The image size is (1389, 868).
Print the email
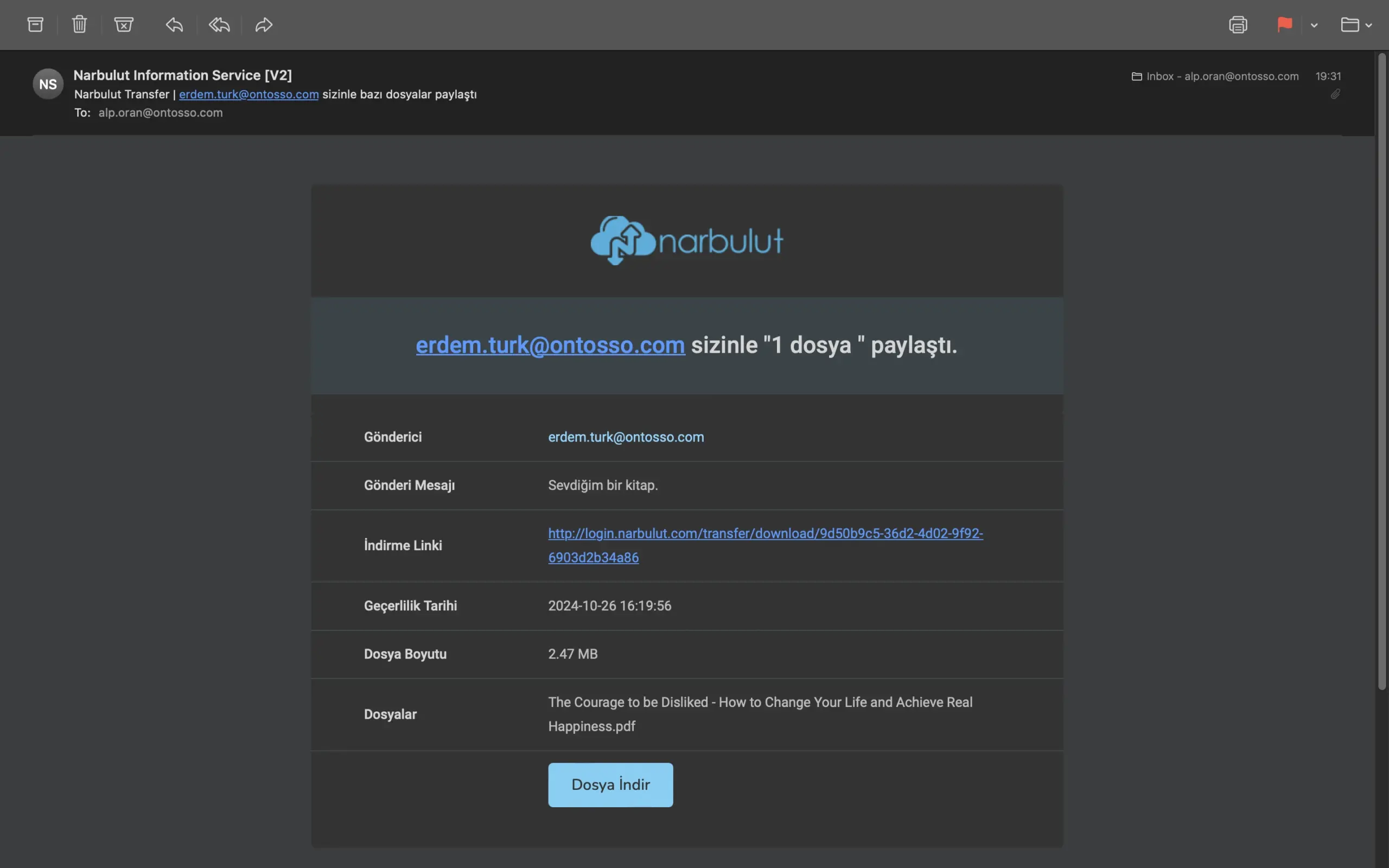pyautogui.click(x=1238, y=25)
